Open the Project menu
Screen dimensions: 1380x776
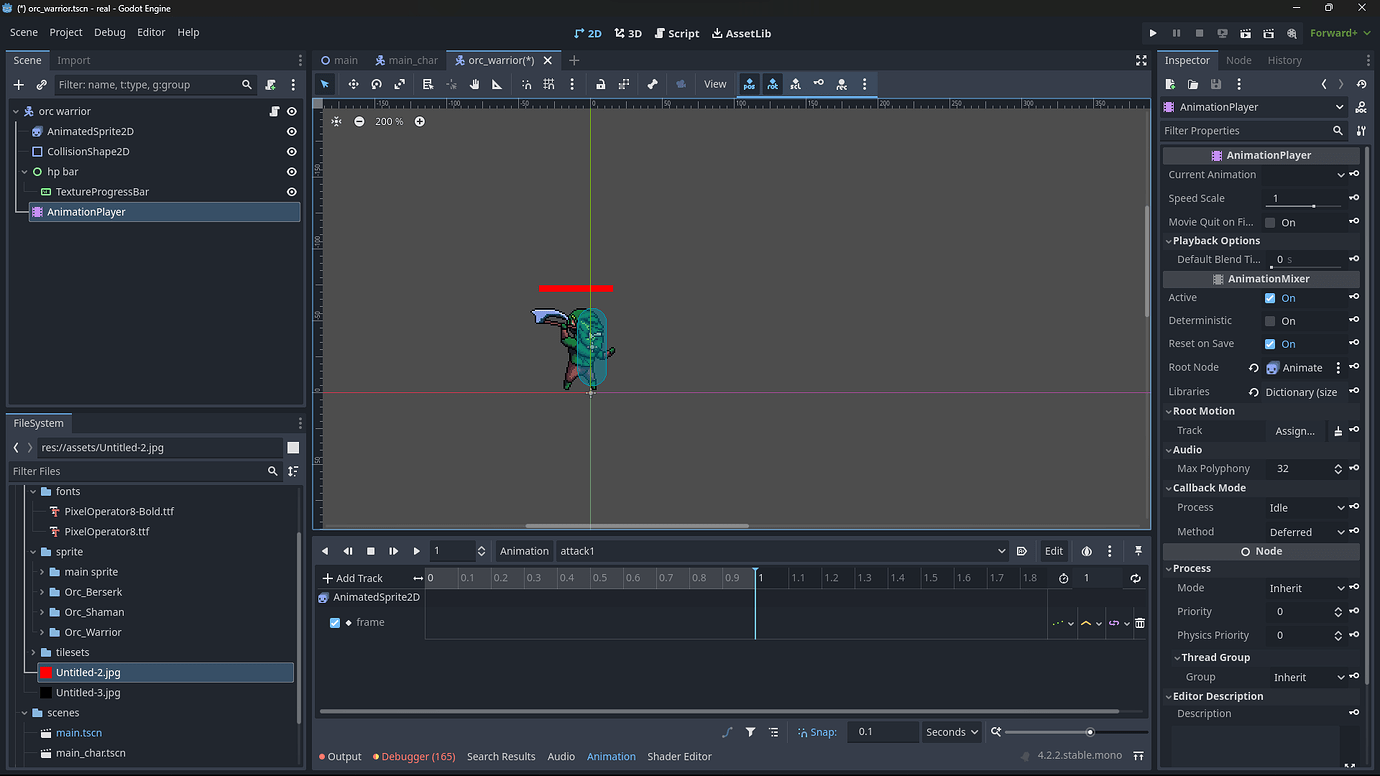tap(65, 32)
